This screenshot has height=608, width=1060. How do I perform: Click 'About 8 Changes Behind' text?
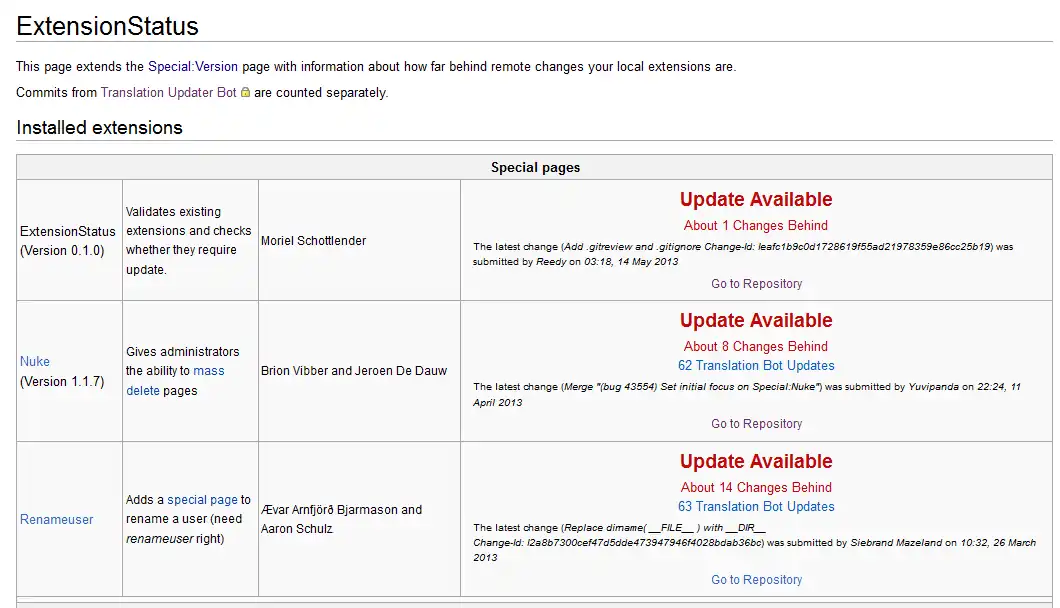(756, 347)
